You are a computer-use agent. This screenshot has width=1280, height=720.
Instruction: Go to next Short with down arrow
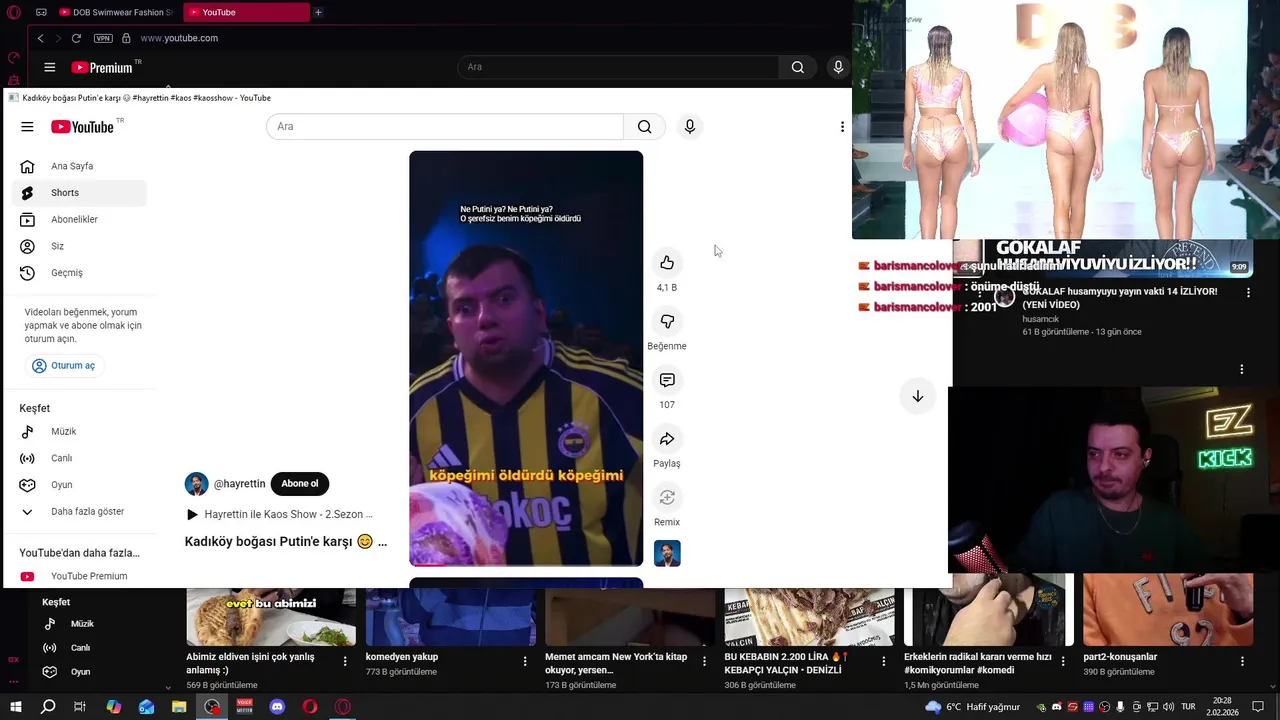coord(917,396)
